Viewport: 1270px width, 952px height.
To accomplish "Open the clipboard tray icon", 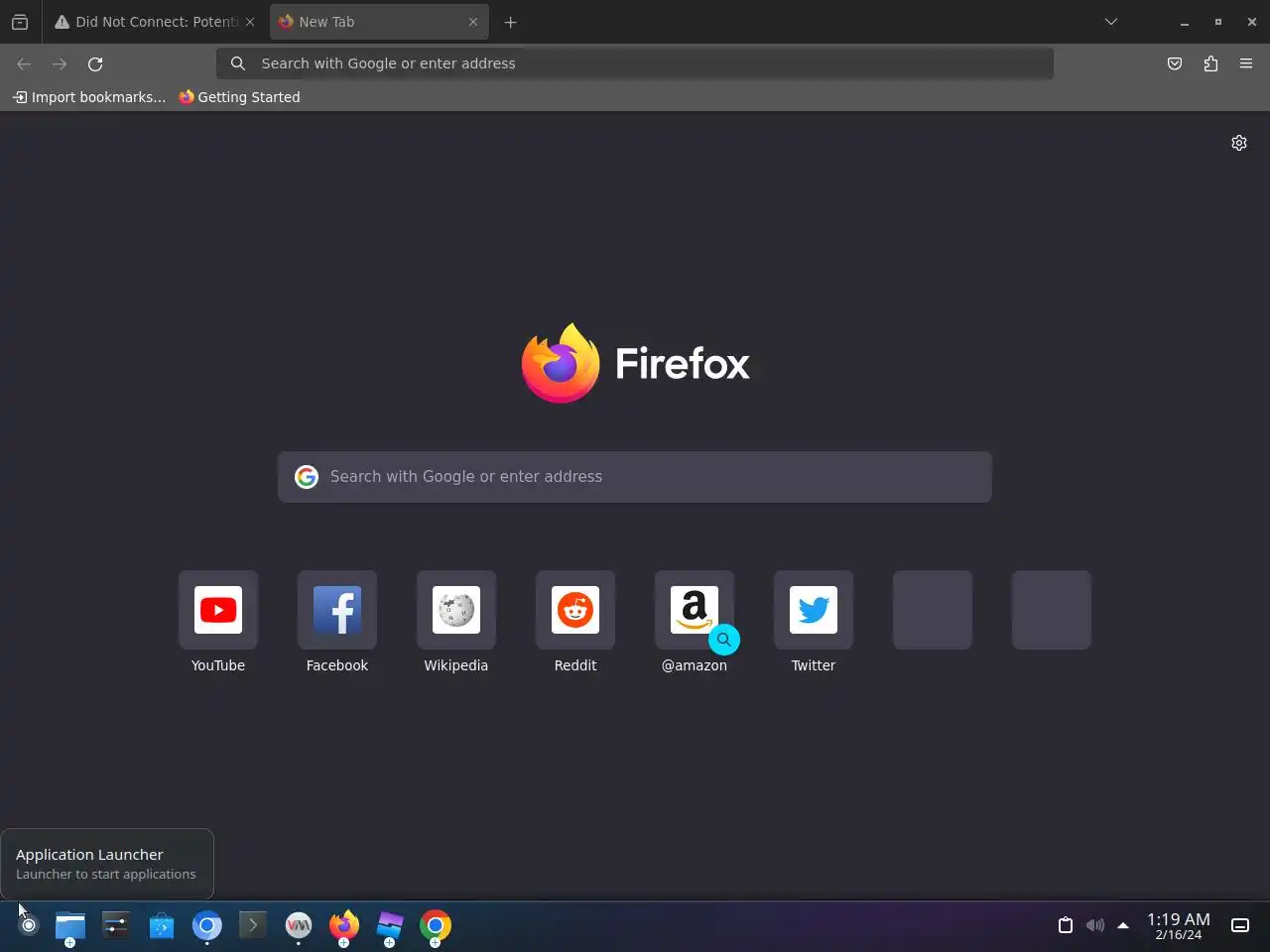I will pyautogui.click(x=1066, y=925).
